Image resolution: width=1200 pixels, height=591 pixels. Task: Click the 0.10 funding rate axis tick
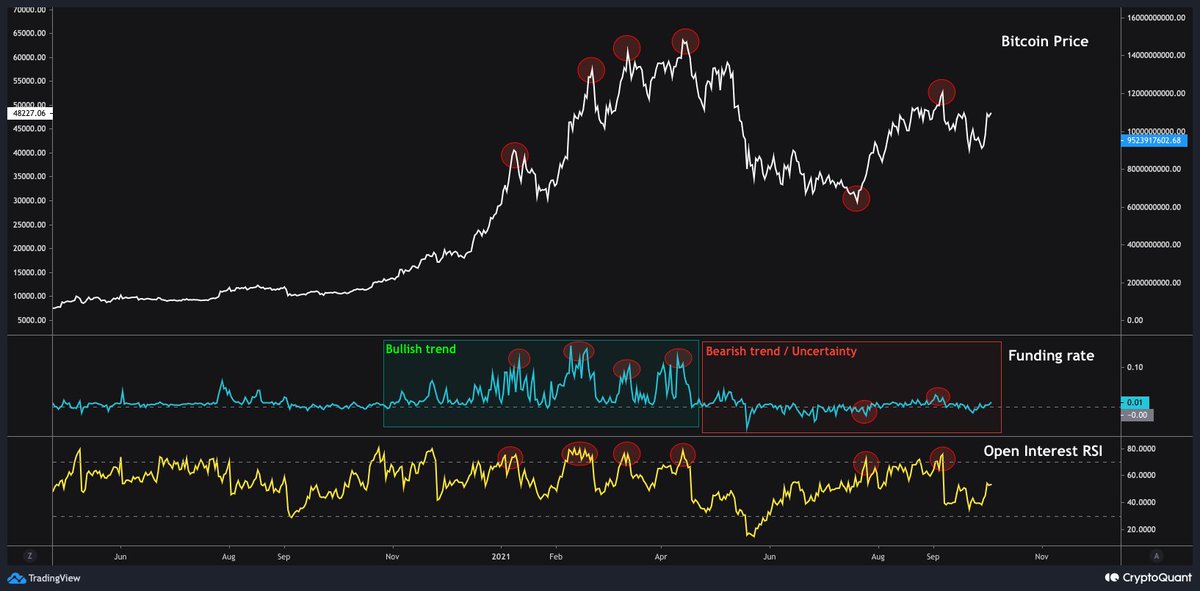click(x=1136, y=368)
